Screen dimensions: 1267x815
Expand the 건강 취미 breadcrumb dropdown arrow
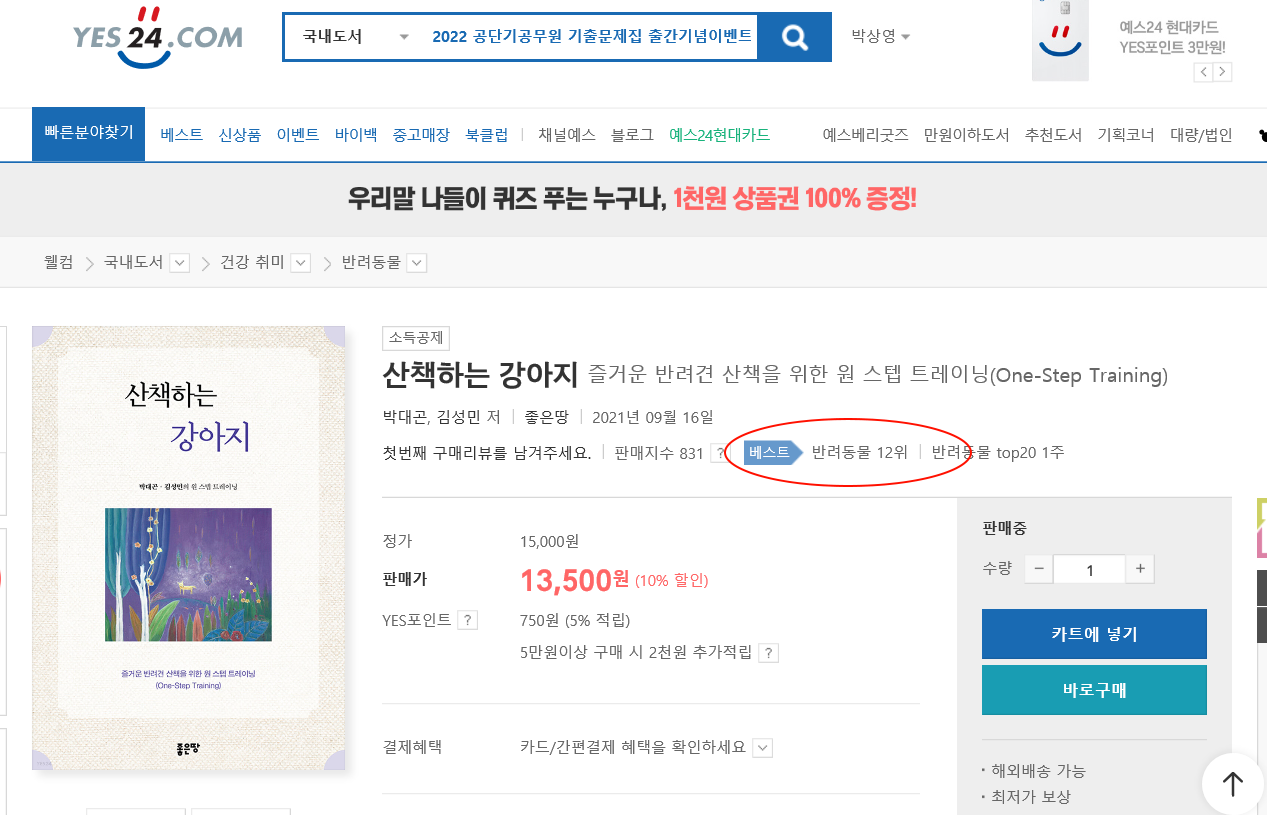300,263
